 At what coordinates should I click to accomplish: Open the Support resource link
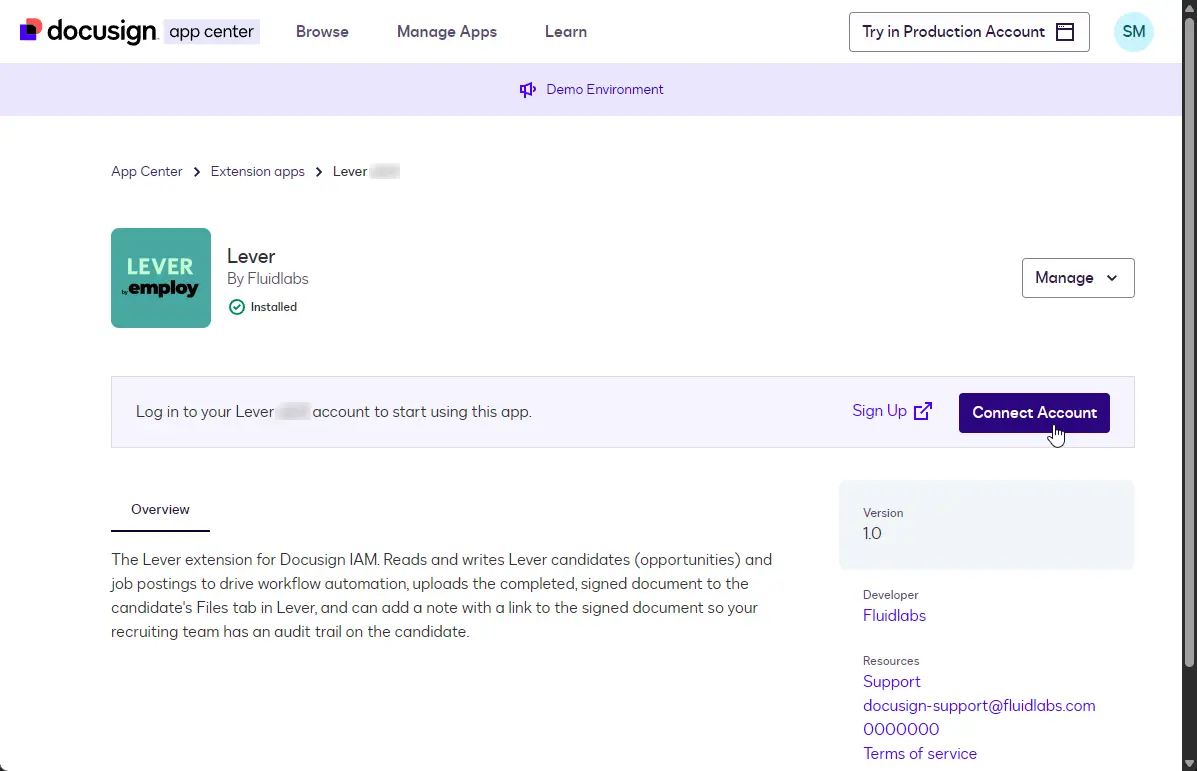[x=892, y=682]
